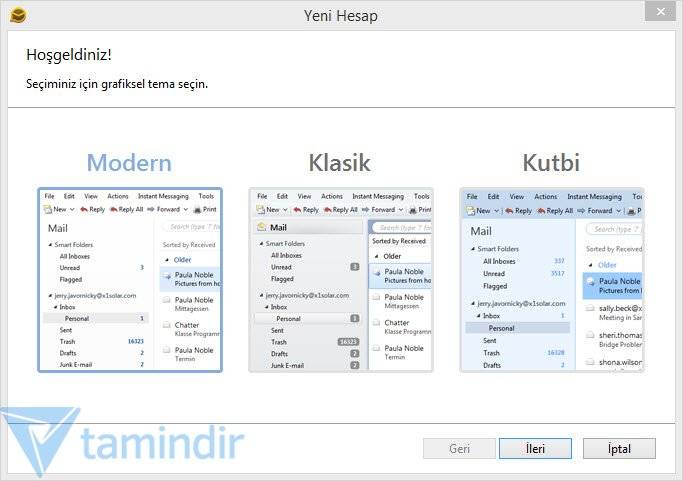The image size is (683, 481).
Task: Collapse the Older group in Klasik preview
Action: pos(374,257)
